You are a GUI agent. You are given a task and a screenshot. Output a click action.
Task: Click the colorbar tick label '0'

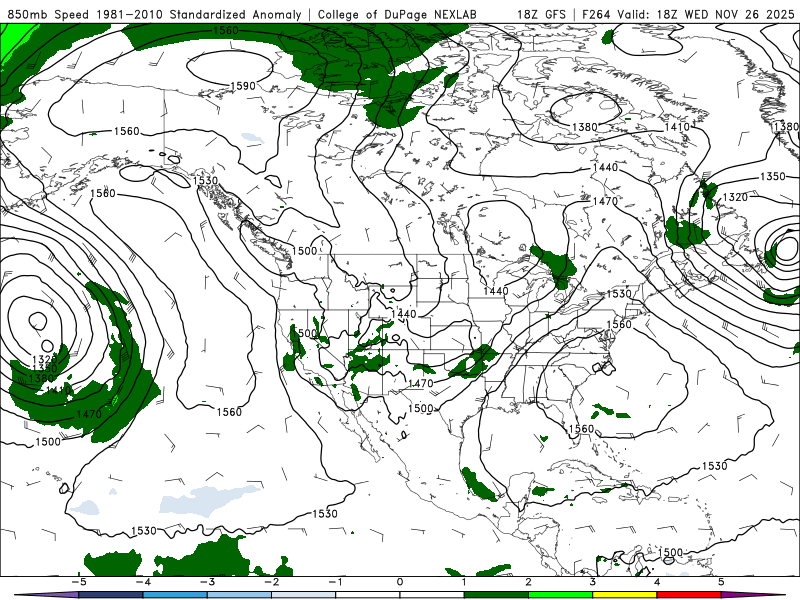tap(400, 582)
